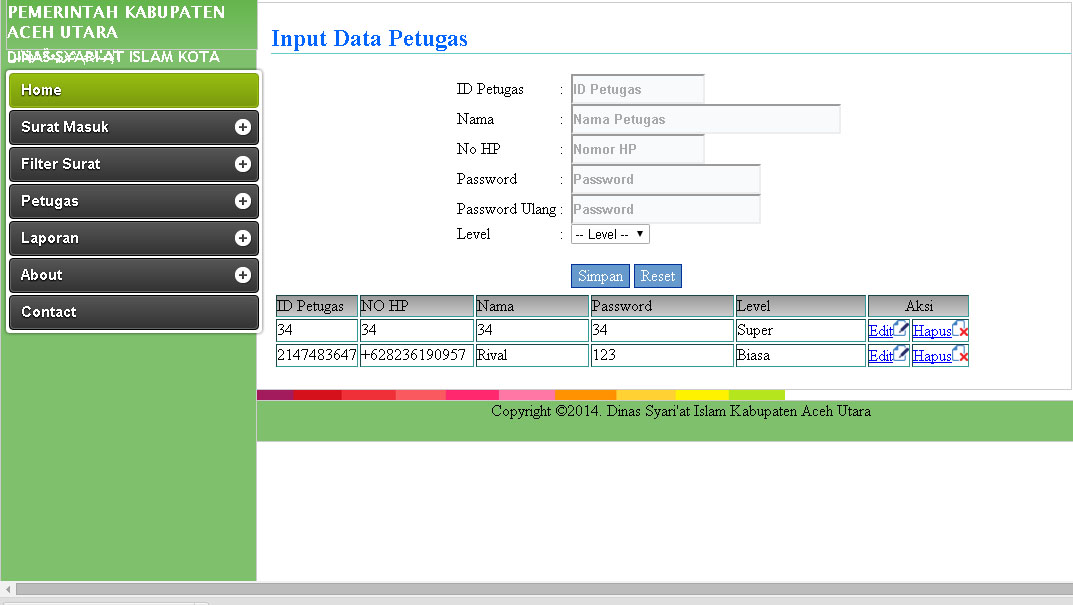Click the Hapus link for petugas 34
The width and height of the screenshot is (1073, 605).
point(932,329)
